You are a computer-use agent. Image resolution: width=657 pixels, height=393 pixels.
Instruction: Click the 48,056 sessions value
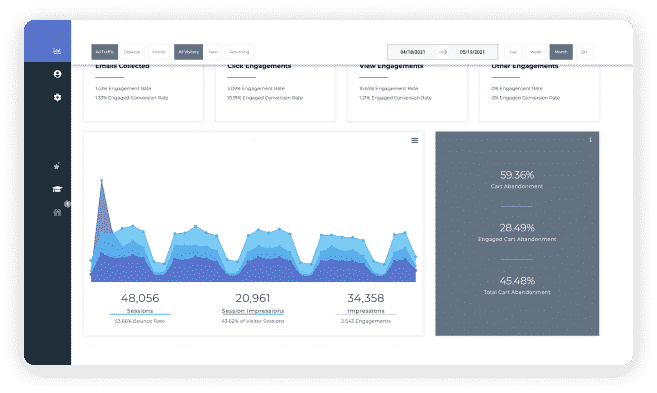coord(140,298)
